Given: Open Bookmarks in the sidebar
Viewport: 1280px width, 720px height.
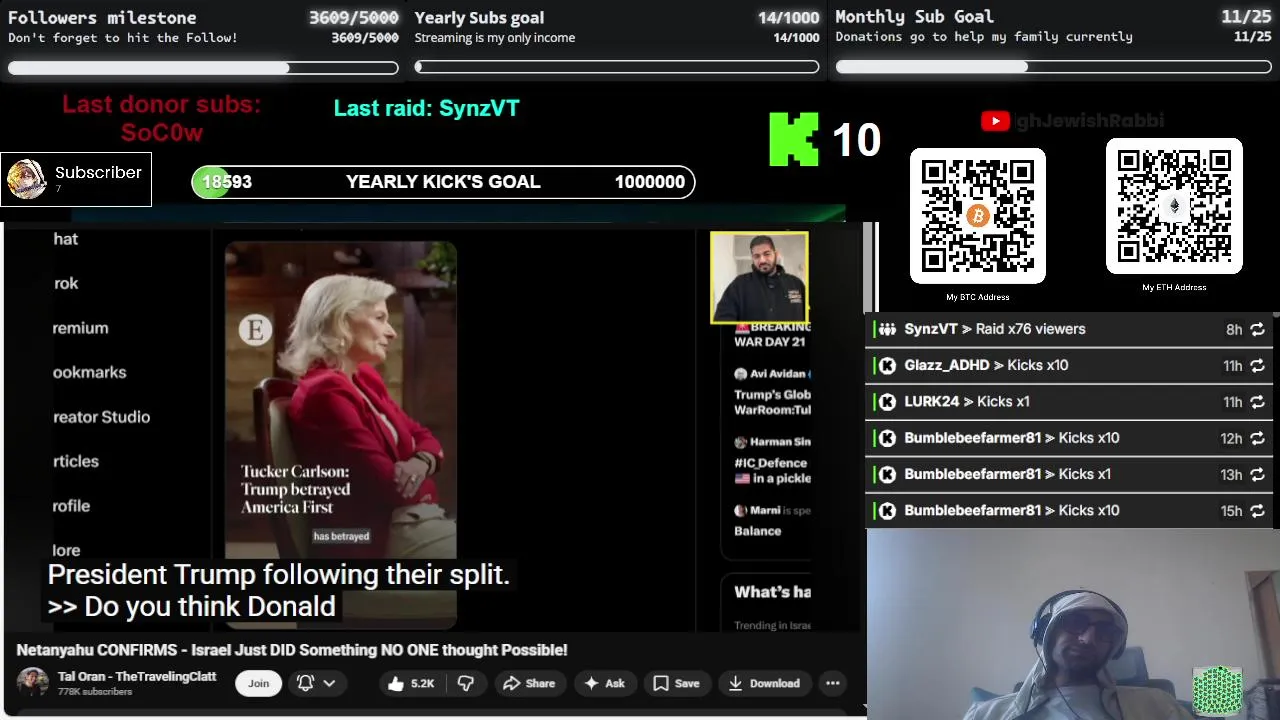Looking at the screenshot, I should click(x=90, y=372).
